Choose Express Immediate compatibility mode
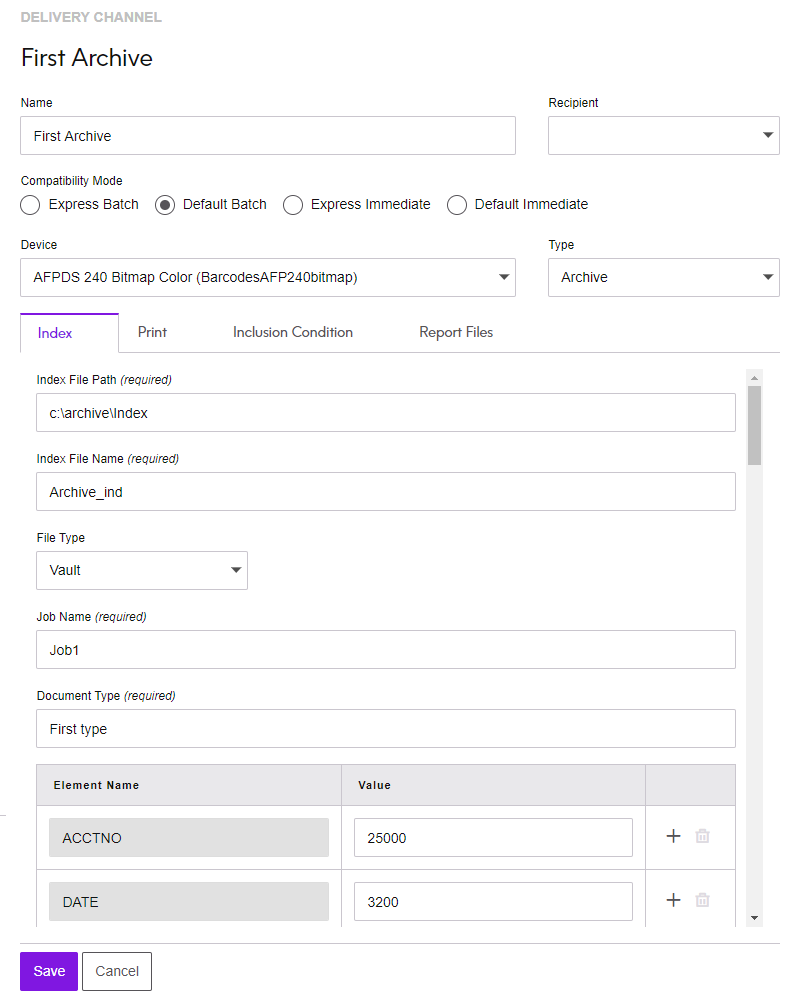810x1004 pixels. [x=293, y=205]
